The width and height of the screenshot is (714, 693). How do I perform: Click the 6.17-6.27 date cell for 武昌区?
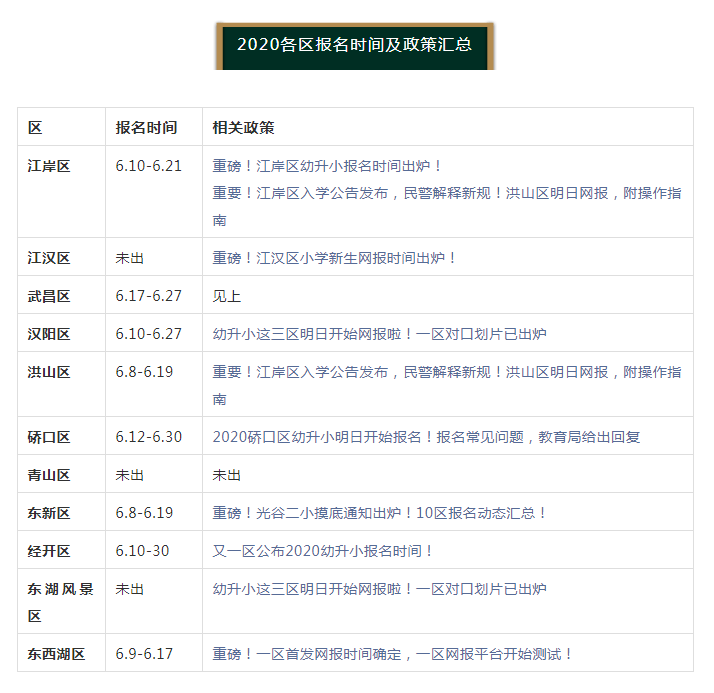click(148, 296)
